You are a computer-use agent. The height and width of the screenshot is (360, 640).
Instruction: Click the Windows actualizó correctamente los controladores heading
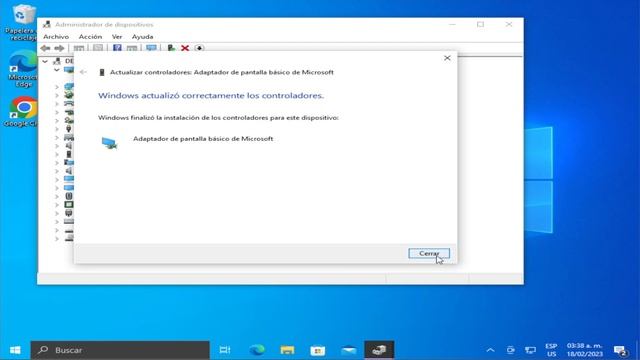pos(211,96)
